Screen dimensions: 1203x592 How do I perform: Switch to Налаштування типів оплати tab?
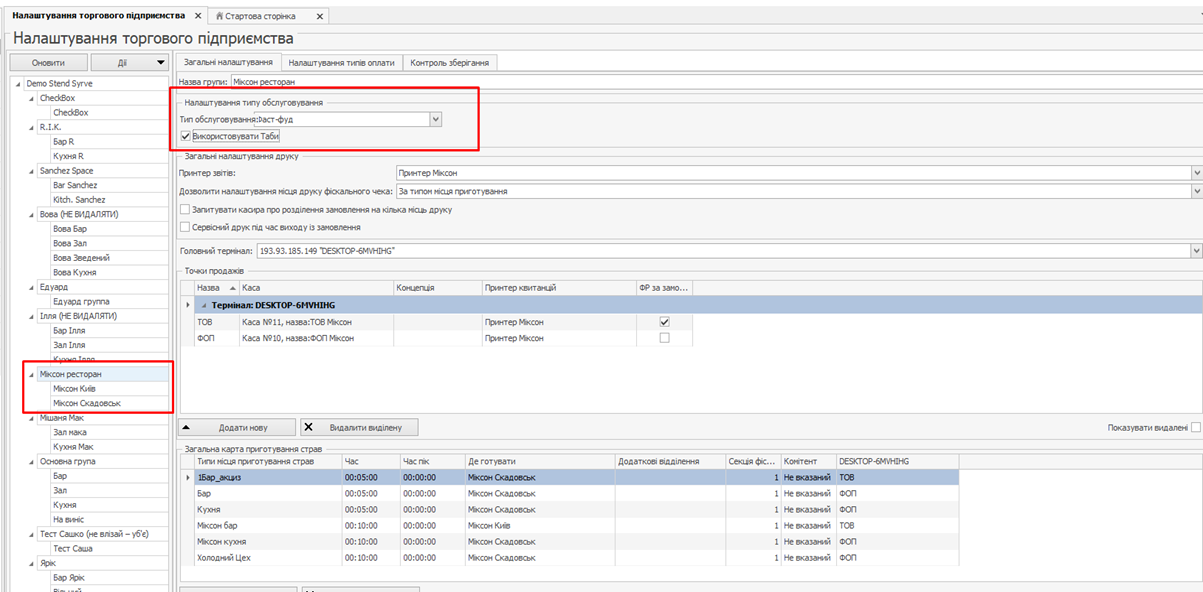point(342,62)
